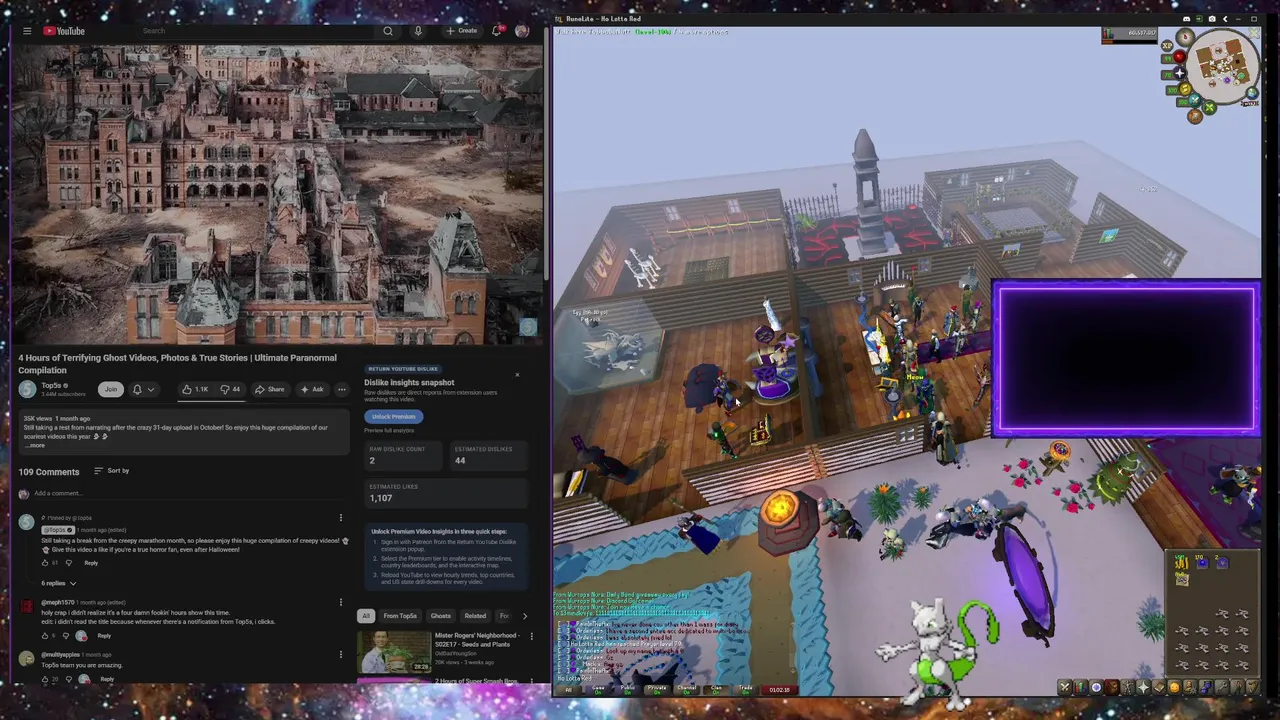Expand the description with ...more
Screen dimensions: 1280x720
pyautogui.click(x=35, y=445)
